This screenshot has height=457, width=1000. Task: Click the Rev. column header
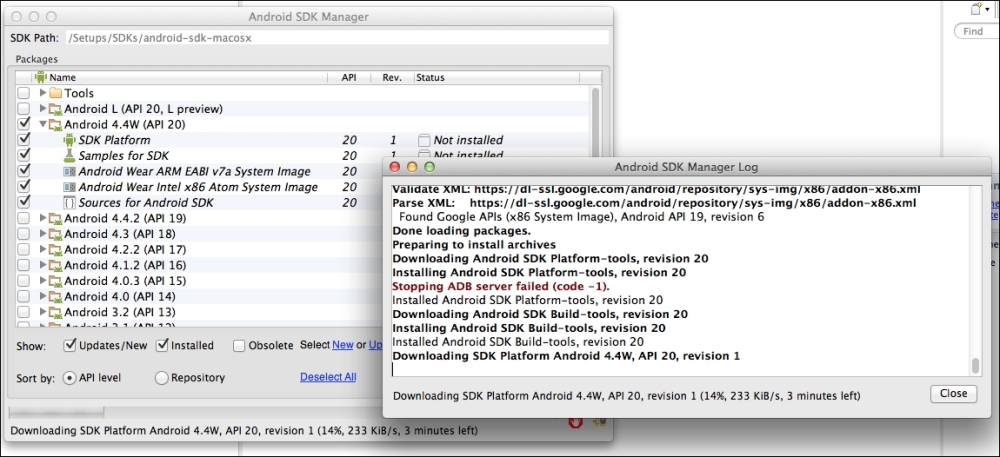tap(392, 78)
